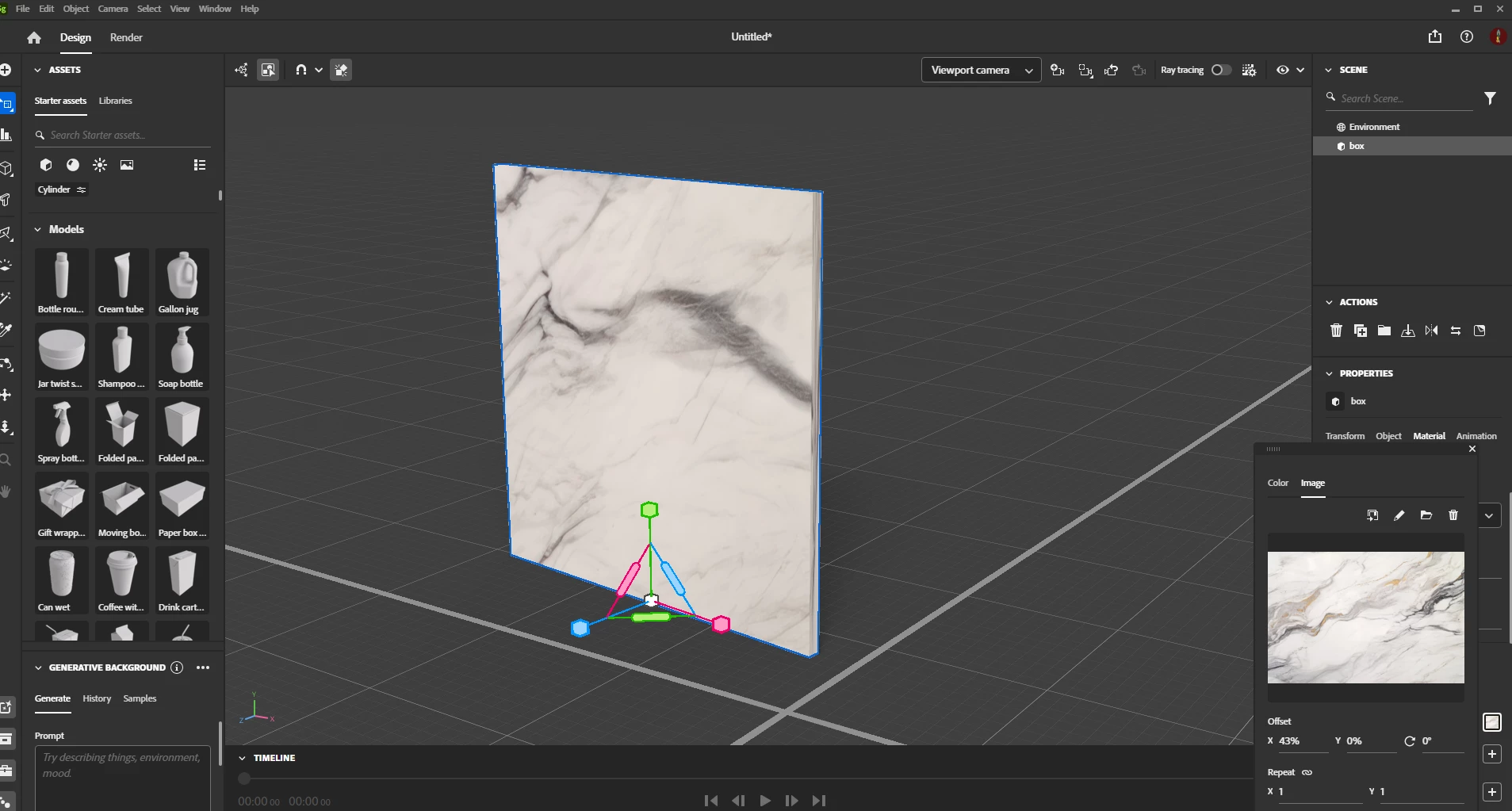Viewport: 1512px width, 811px height.
Task: Toggle viewport display eye icon
Action: pos(1283,70)
